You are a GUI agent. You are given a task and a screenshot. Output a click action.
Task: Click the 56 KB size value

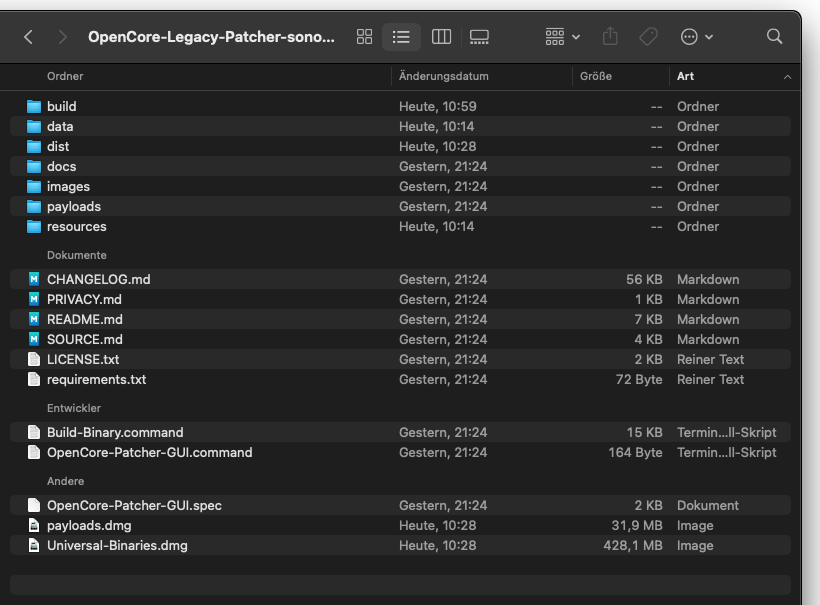644,279
